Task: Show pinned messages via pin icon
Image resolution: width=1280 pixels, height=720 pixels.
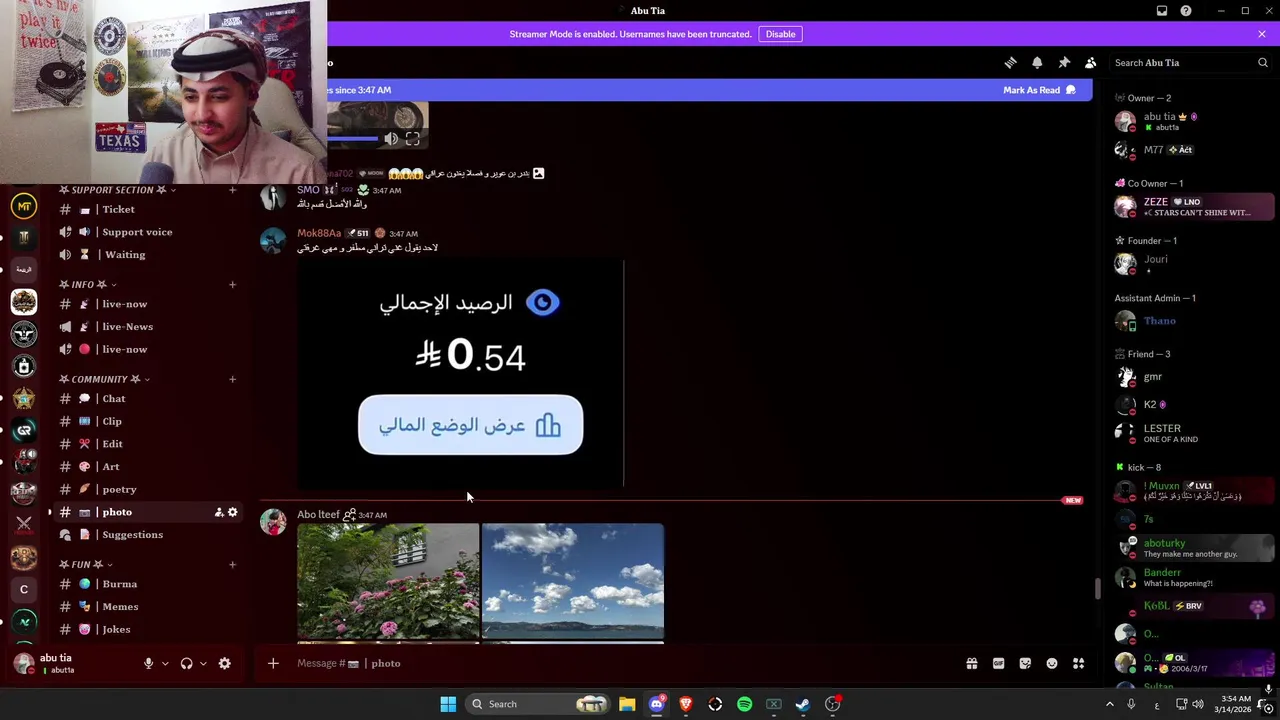Action: click(1064, 62)
